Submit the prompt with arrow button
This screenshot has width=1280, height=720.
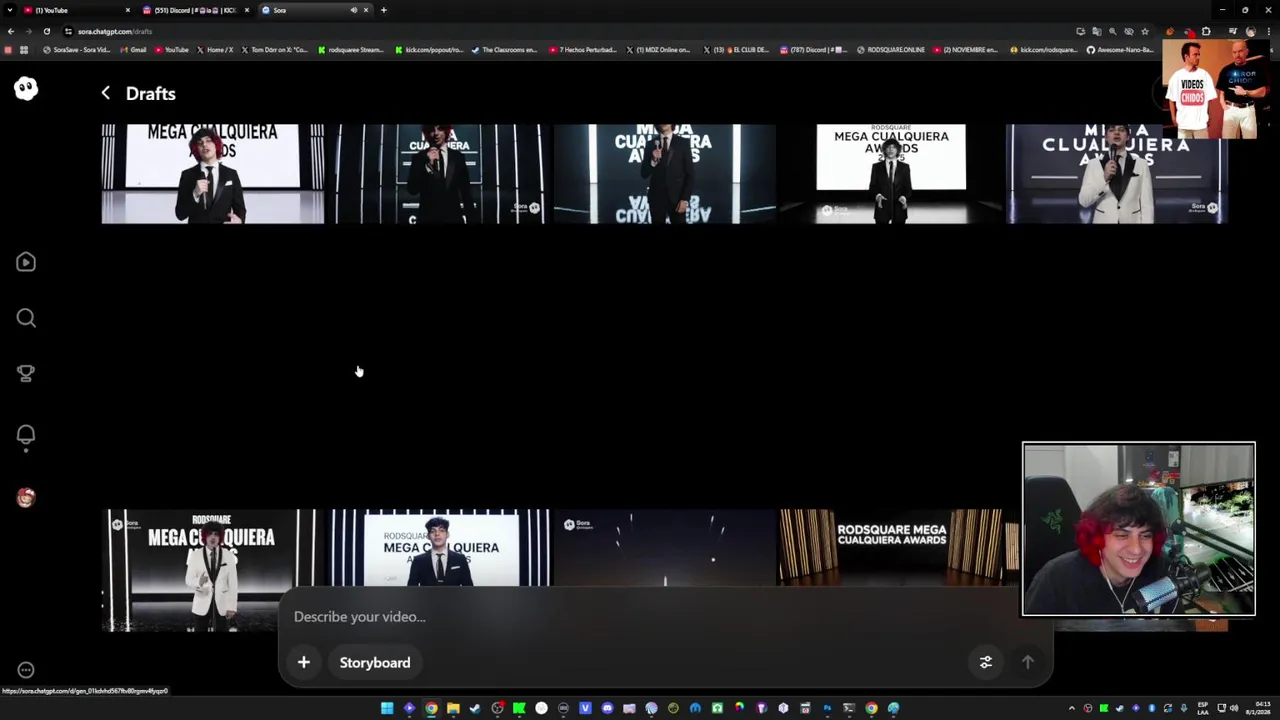point(1027,662)
